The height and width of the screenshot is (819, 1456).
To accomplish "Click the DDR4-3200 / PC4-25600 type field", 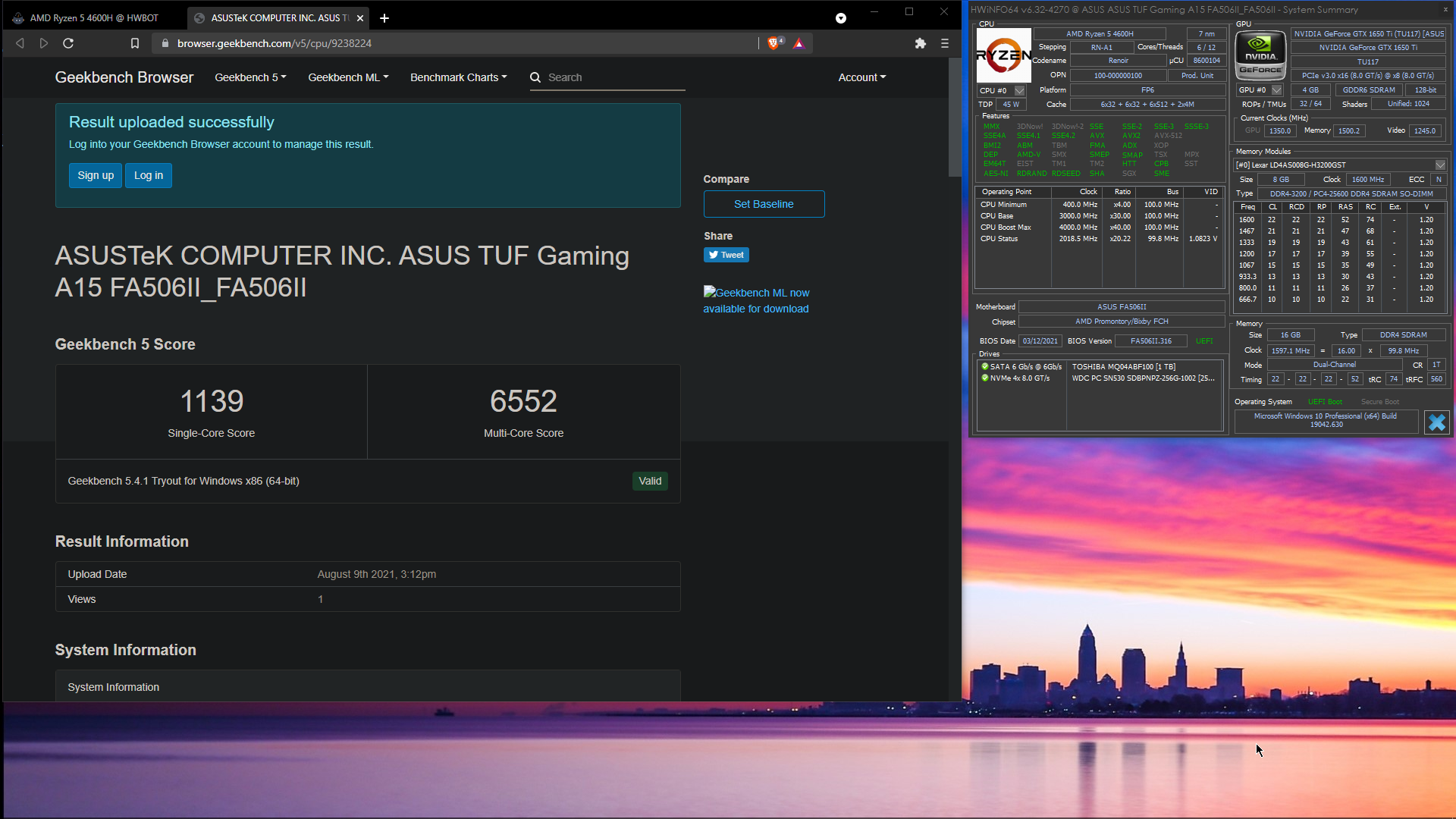I will 1351,193.
